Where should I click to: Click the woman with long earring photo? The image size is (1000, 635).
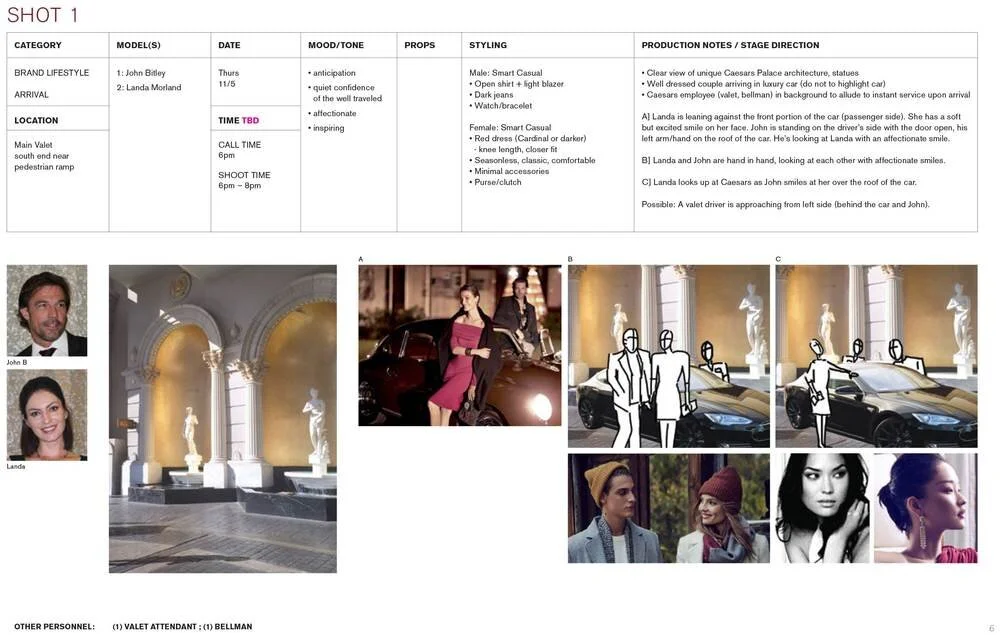(925, 508)
